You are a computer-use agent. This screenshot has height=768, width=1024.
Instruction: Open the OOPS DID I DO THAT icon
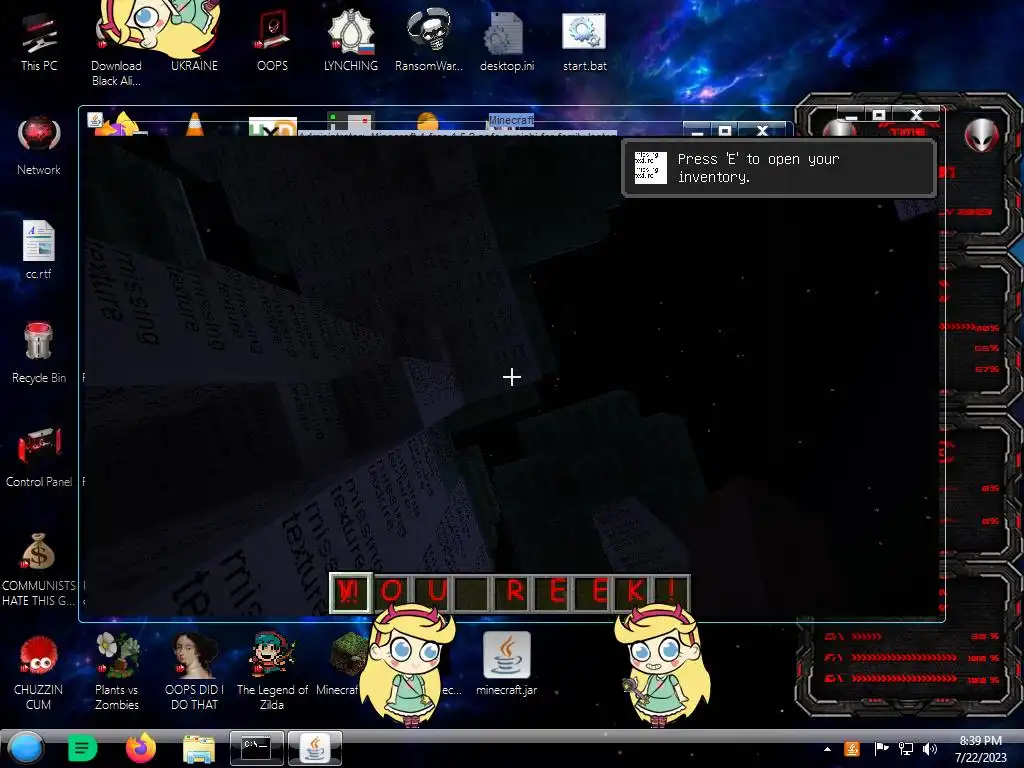tap(194, 671)
